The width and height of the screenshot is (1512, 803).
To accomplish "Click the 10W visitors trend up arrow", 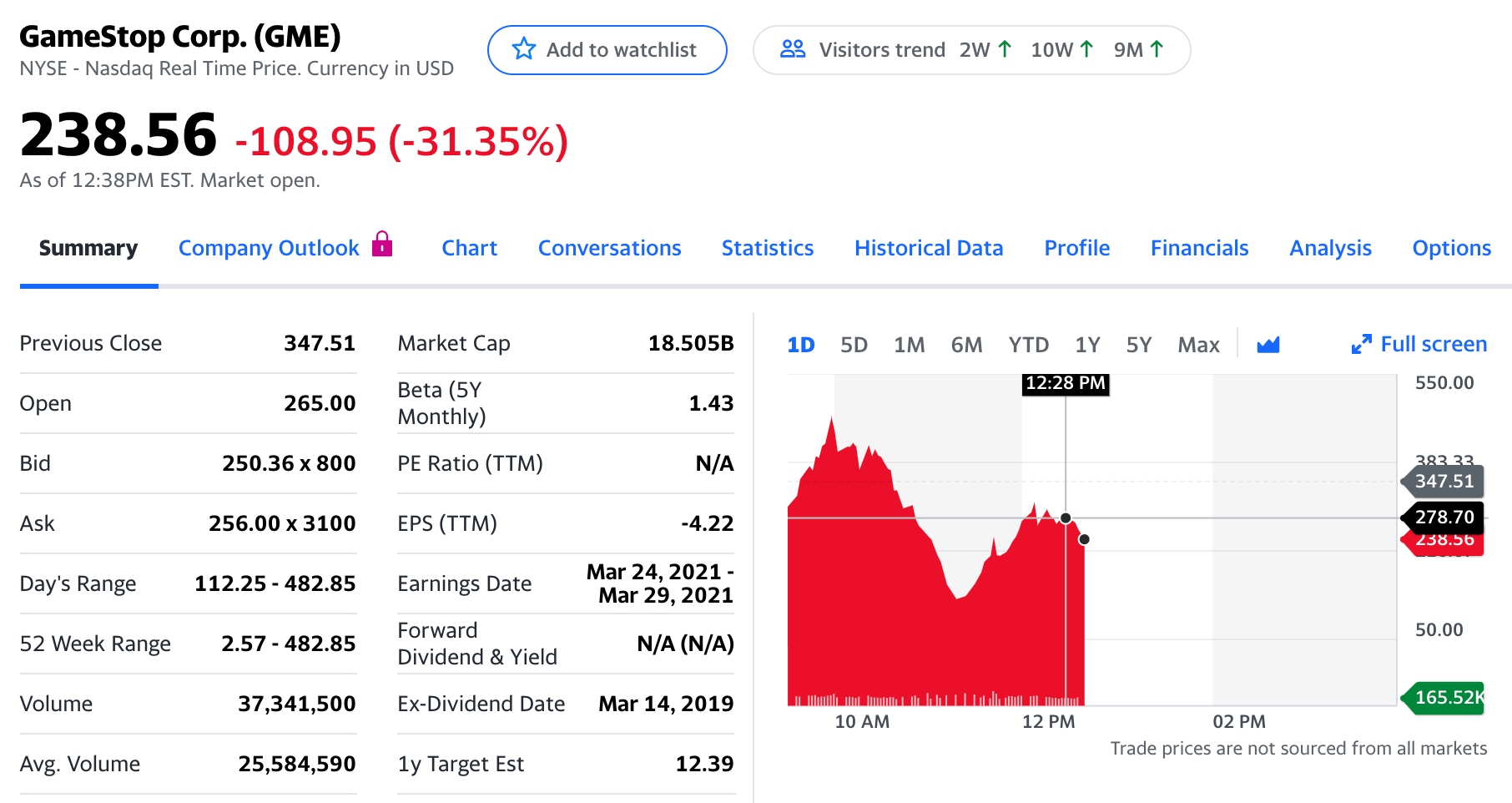I will pos(1086,49).
